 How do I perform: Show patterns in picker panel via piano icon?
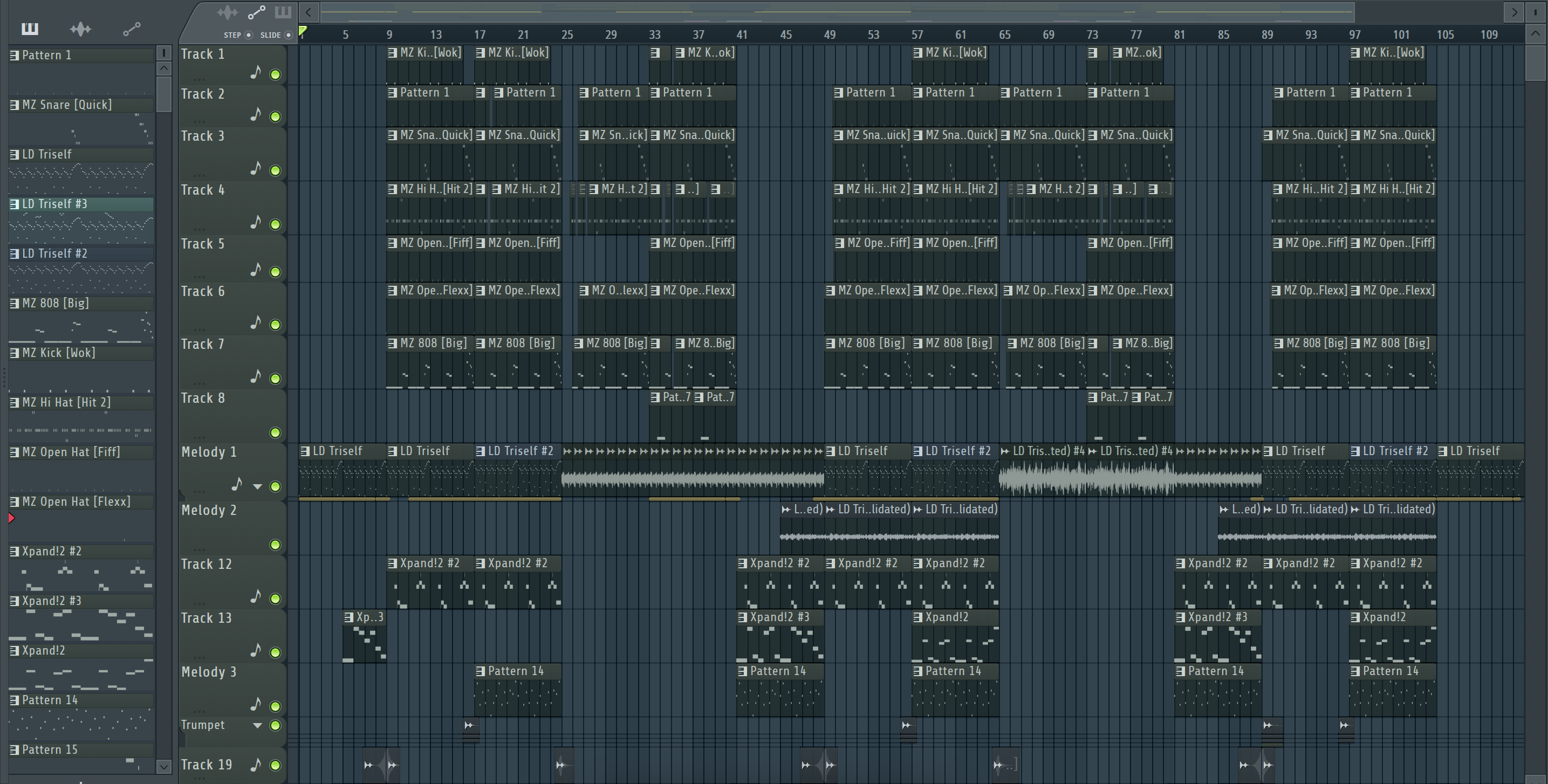point(30,28)
